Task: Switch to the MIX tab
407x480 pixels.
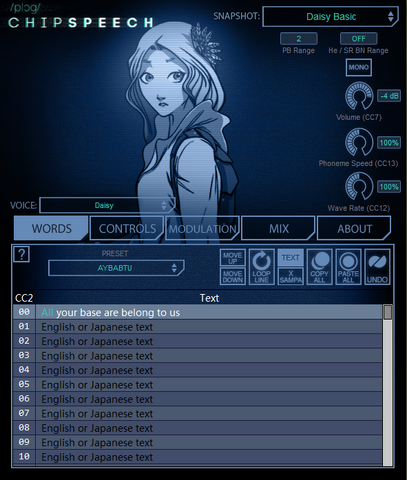Action: [x=278, y=228]
